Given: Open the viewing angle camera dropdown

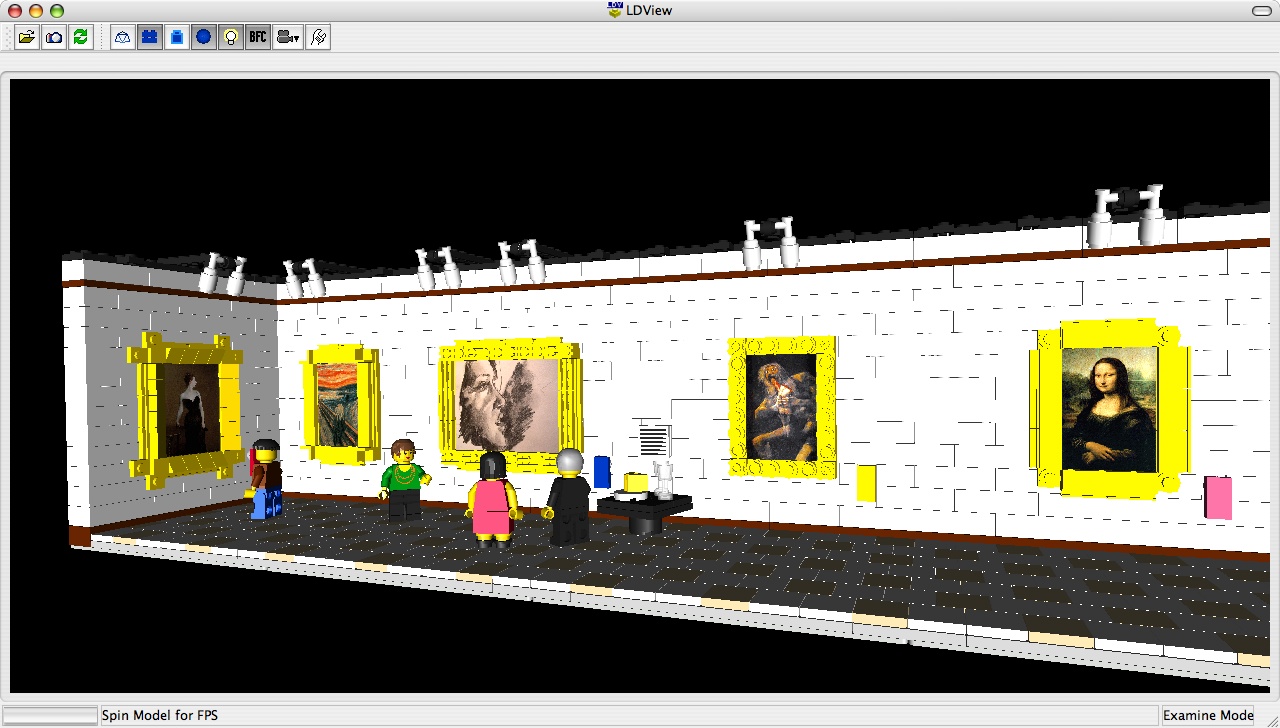Looking at the screenshot, I should tap(288, 38).
